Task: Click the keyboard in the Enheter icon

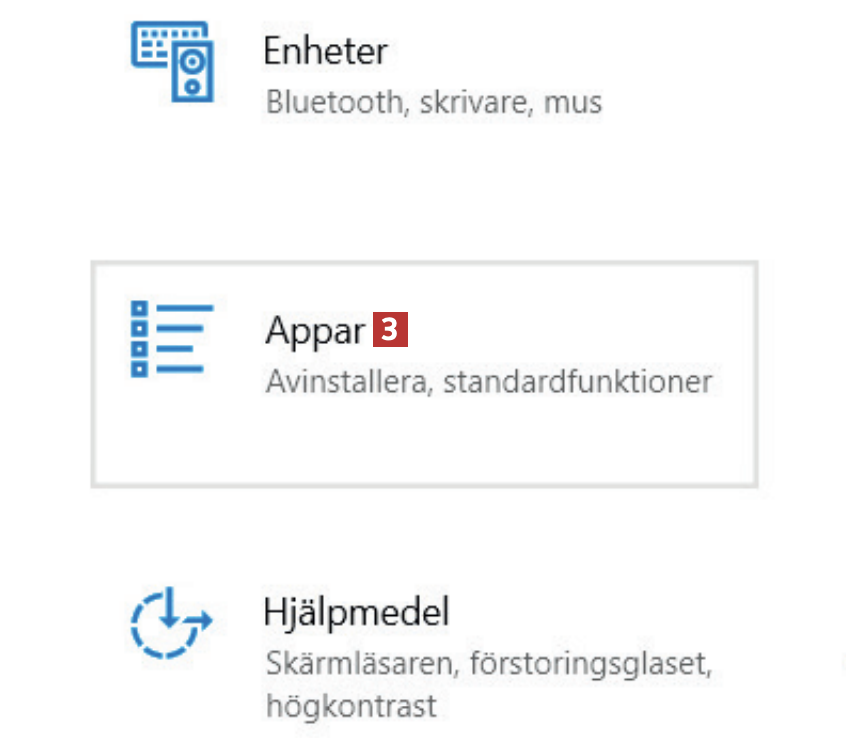Action: (x=157, y=45)
